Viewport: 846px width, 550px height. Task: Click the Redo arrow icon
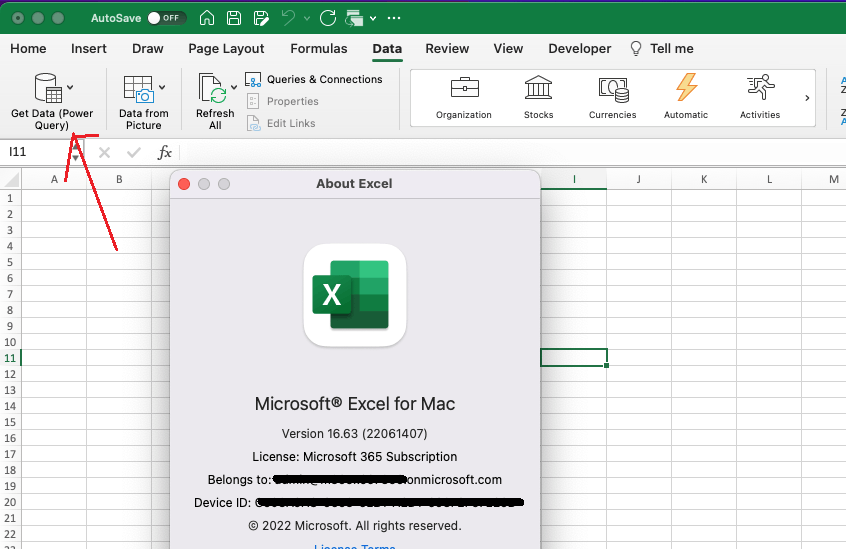327,18
